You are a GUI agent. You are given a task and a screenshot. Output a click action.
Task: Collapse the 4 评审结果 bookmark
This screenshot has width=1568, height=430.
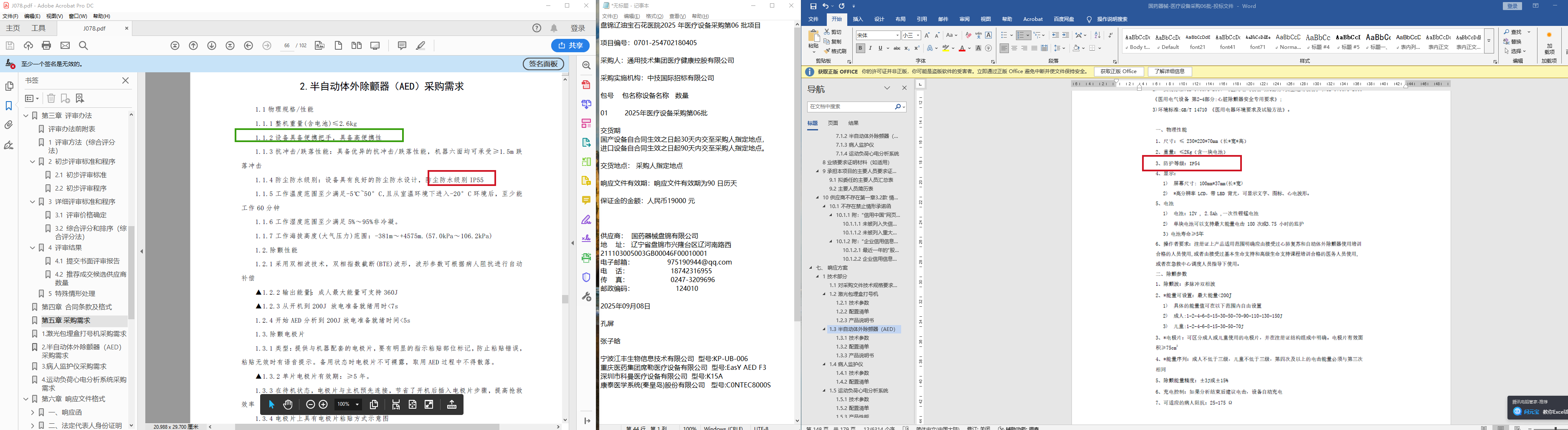click(x=33, y=248)
